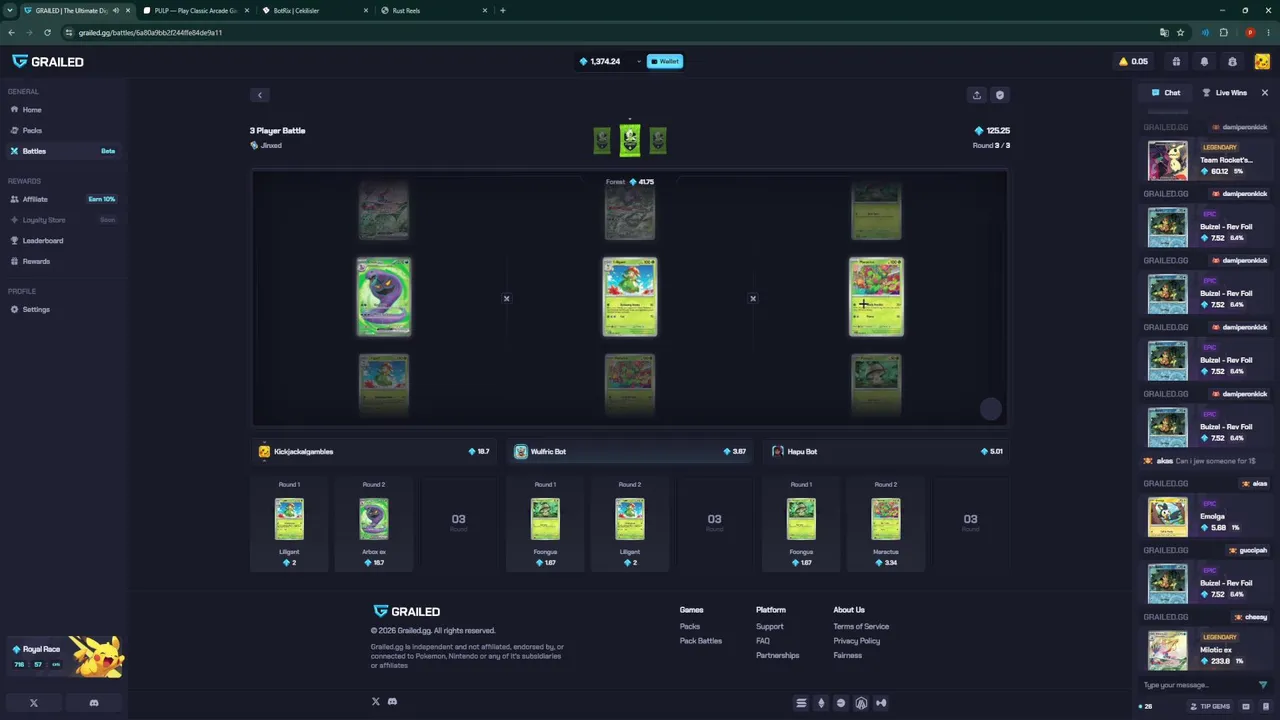
Task: Open the Partnerships footer link
Action: coord(778,656)
